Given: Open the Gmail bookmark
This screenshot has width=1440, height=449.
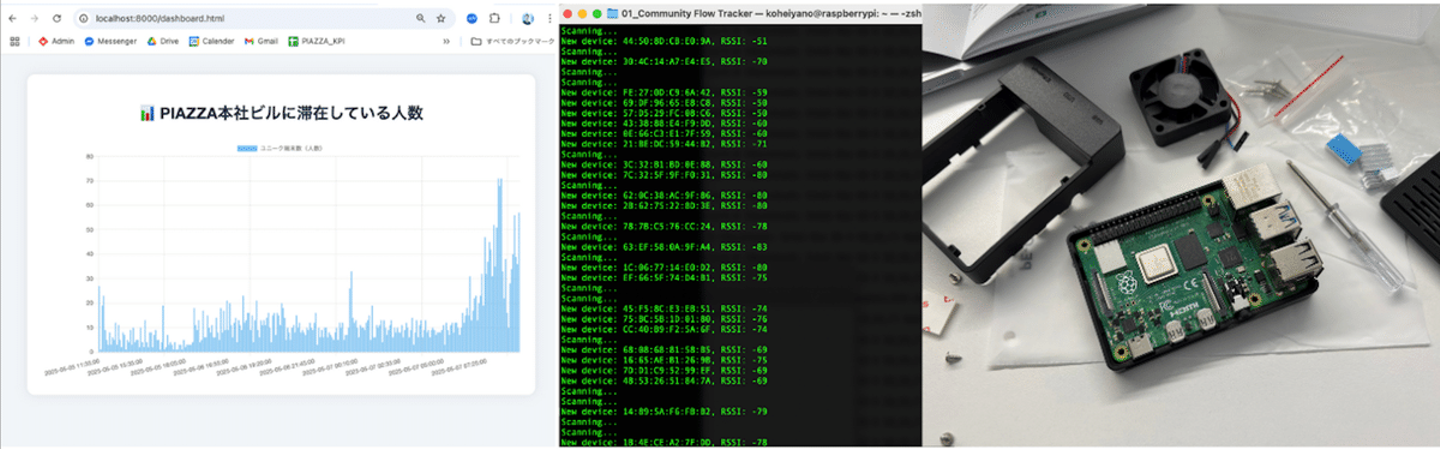Looking at the screenshot, I should coord(262,41).
